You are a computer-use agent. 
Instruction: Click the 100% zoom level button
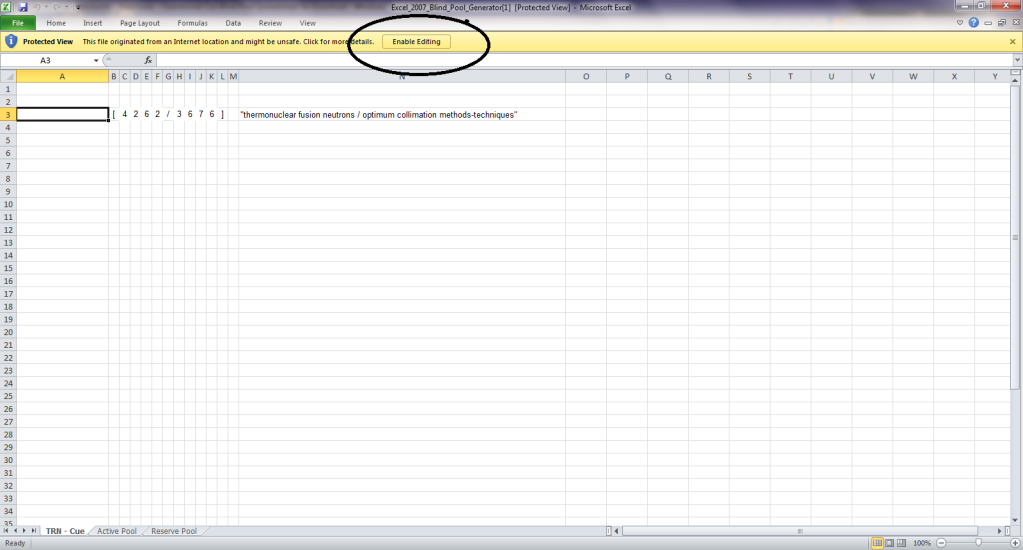tap(922, 543)
